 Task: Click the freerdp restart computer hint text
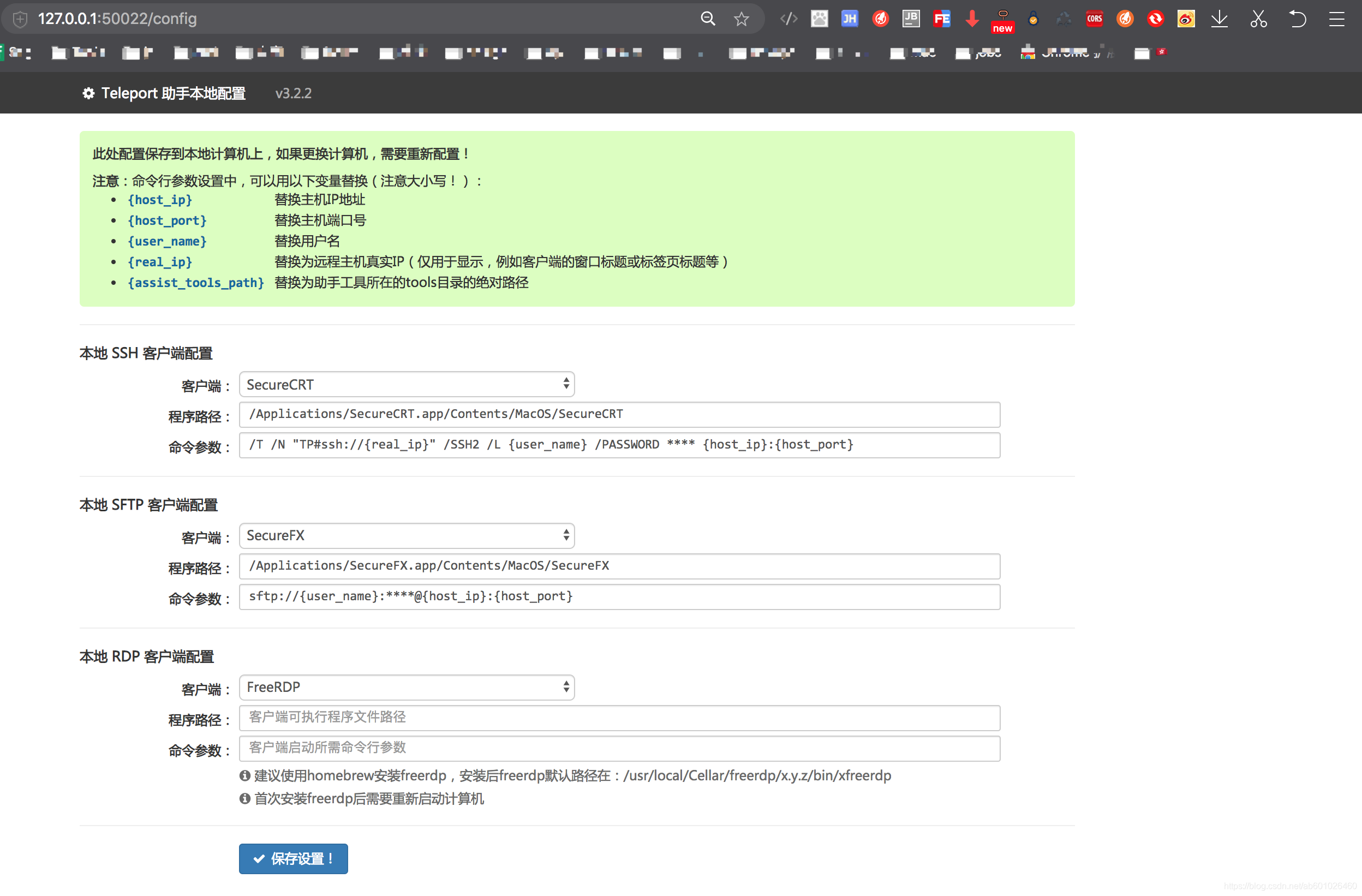pos(369,798)
